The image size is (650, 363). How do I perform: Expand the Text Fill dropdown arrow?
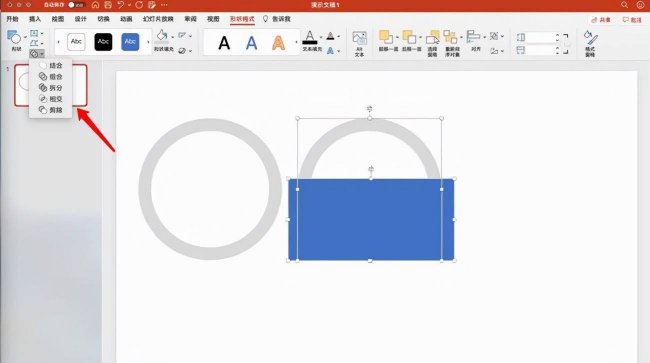coord(321,37)
